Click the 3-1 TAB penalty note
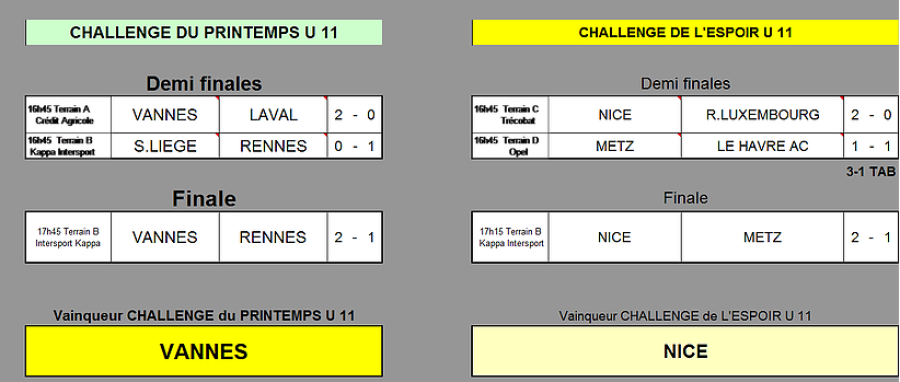The height and width of the screenshot is (382, 900). click(871, 171)
